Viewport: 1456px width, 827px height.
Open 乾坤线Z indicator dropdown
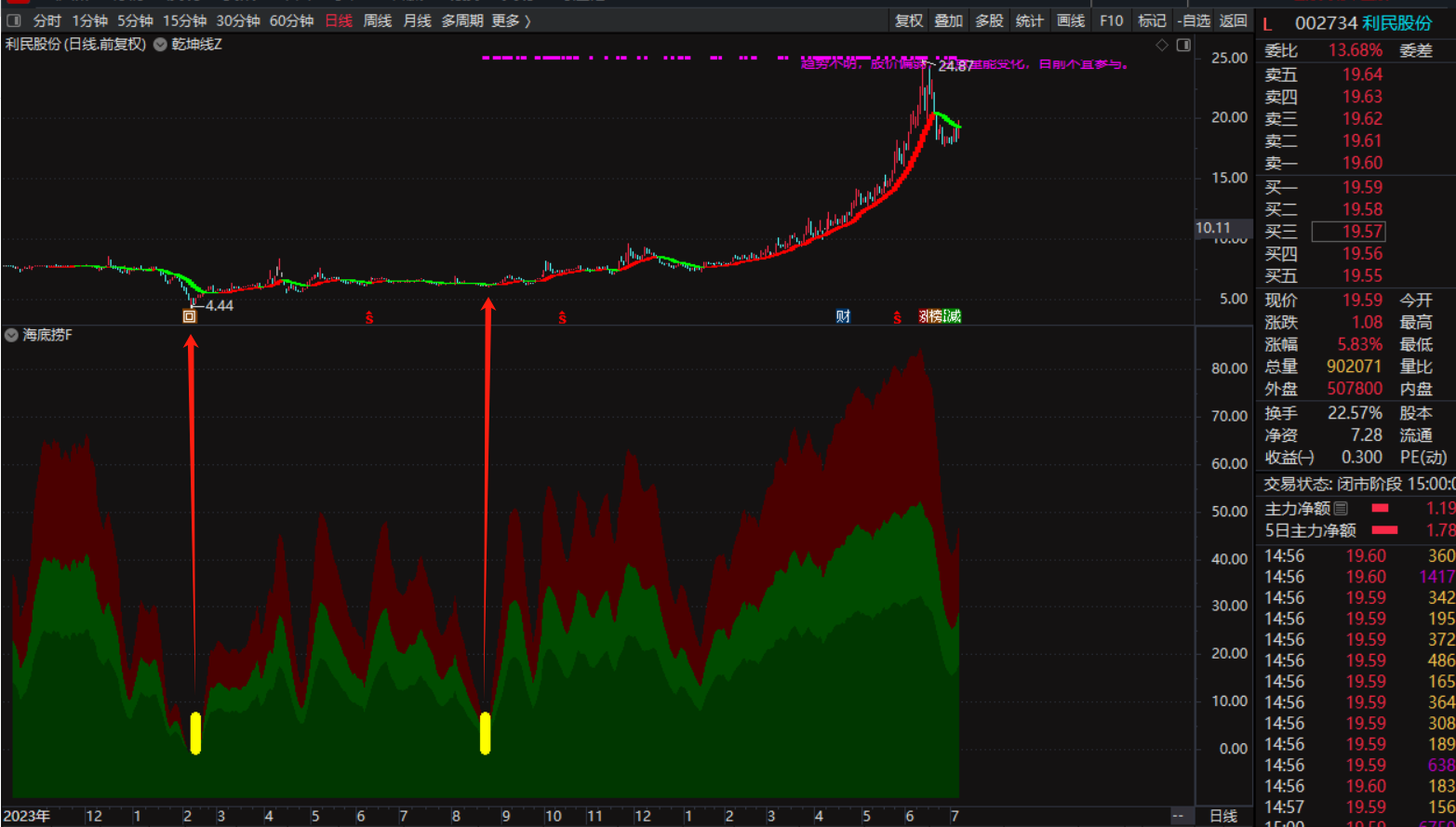161,45
